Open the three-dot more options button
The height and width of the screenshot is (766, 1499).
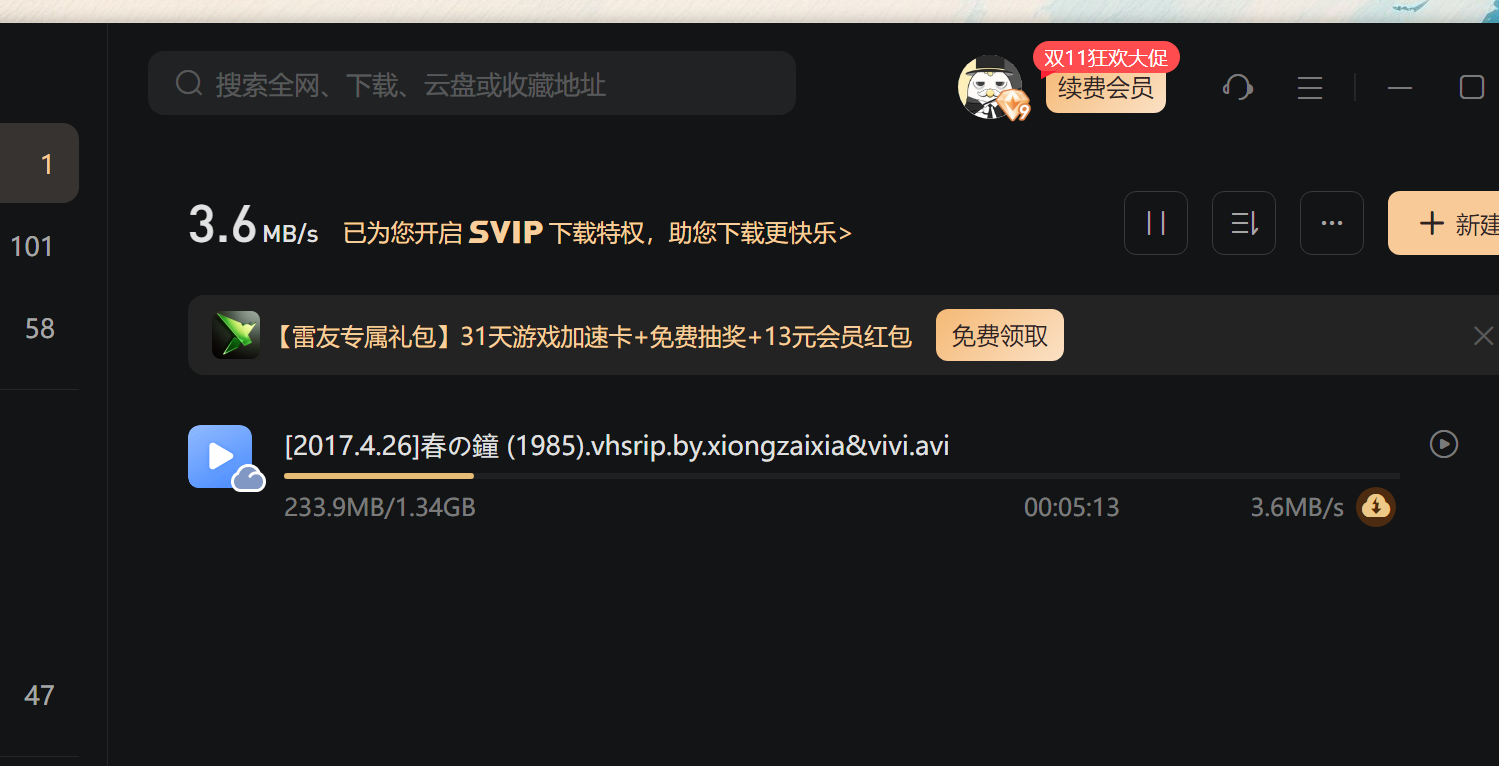click(x=1332, y=223)
